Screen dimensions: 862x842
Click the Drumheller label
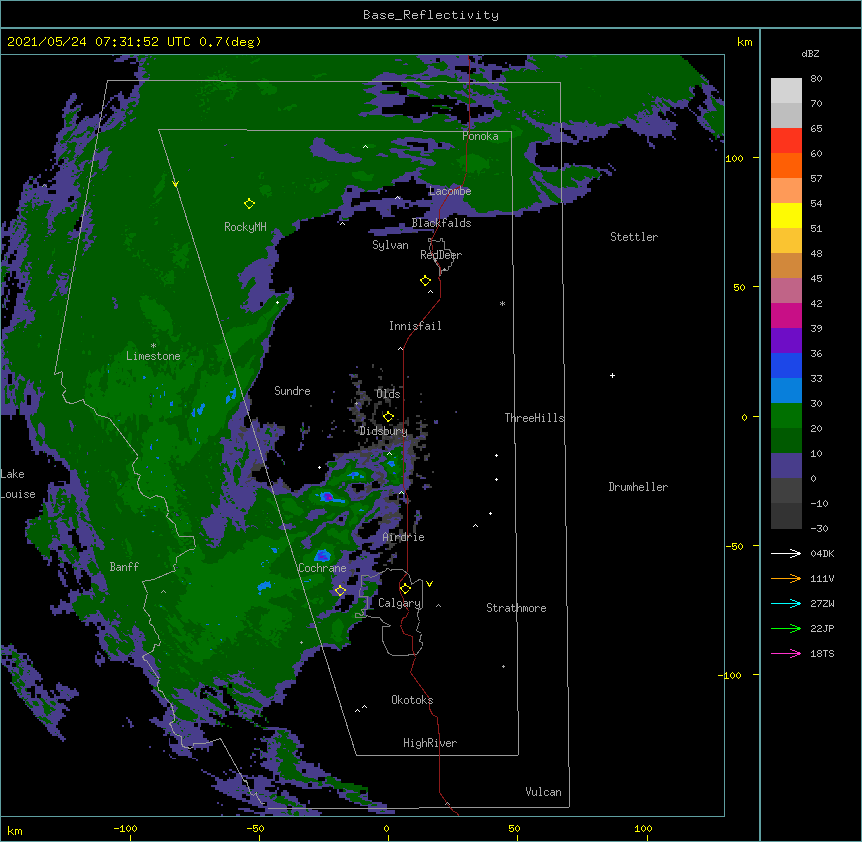[638, 487]
